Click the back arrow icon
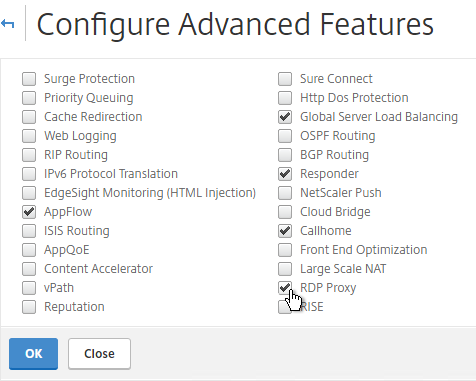Viewport: 476px width, 381px height. (x=8, y=24)
